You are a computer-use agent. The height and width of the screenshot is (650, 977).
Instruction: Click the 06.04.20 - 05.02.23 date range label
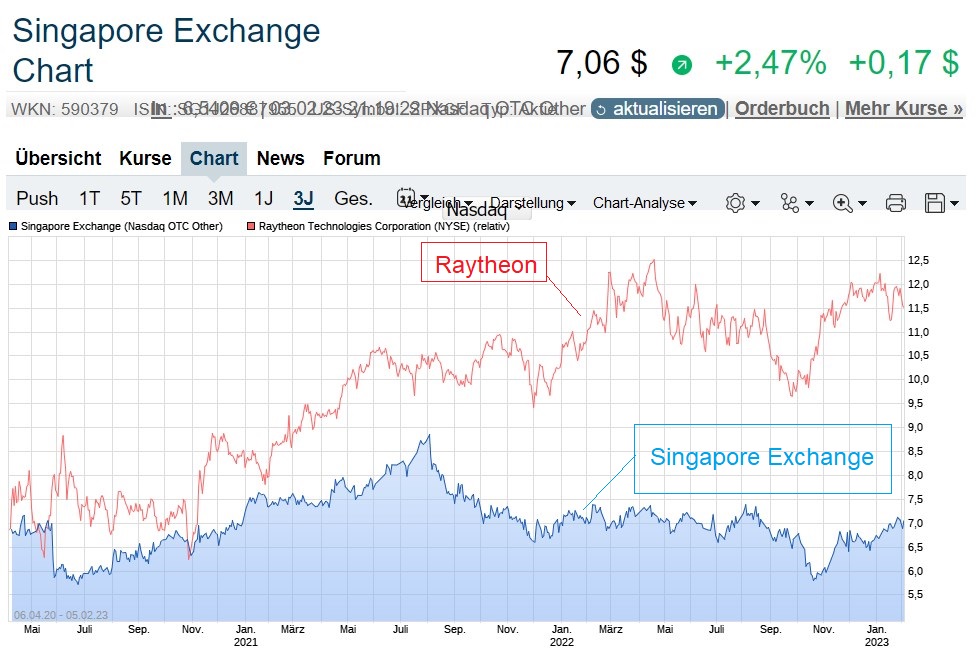click(x=60, y=615)
